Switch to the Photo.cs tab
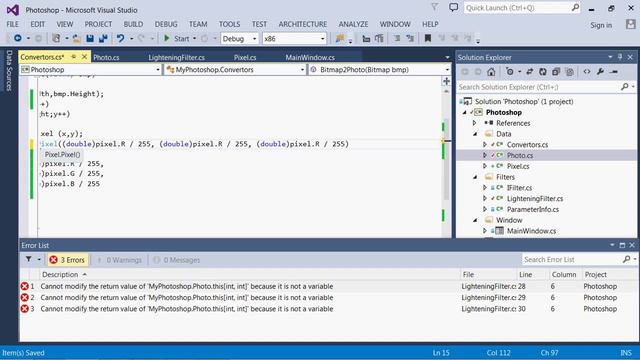 (106, 58)
